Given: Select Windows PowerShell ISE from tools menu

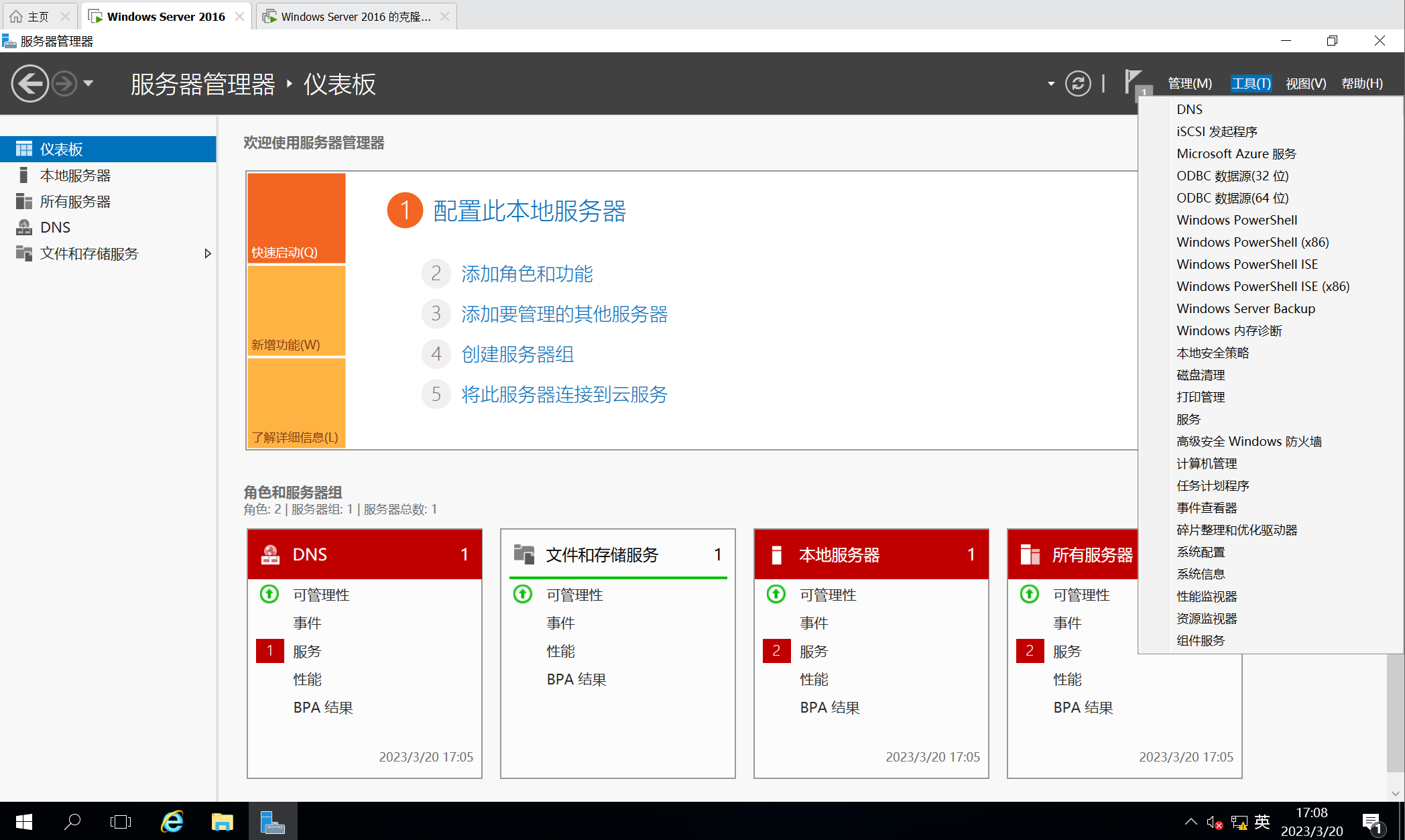Looking at the screenshot, I should tap(1247, 264).
